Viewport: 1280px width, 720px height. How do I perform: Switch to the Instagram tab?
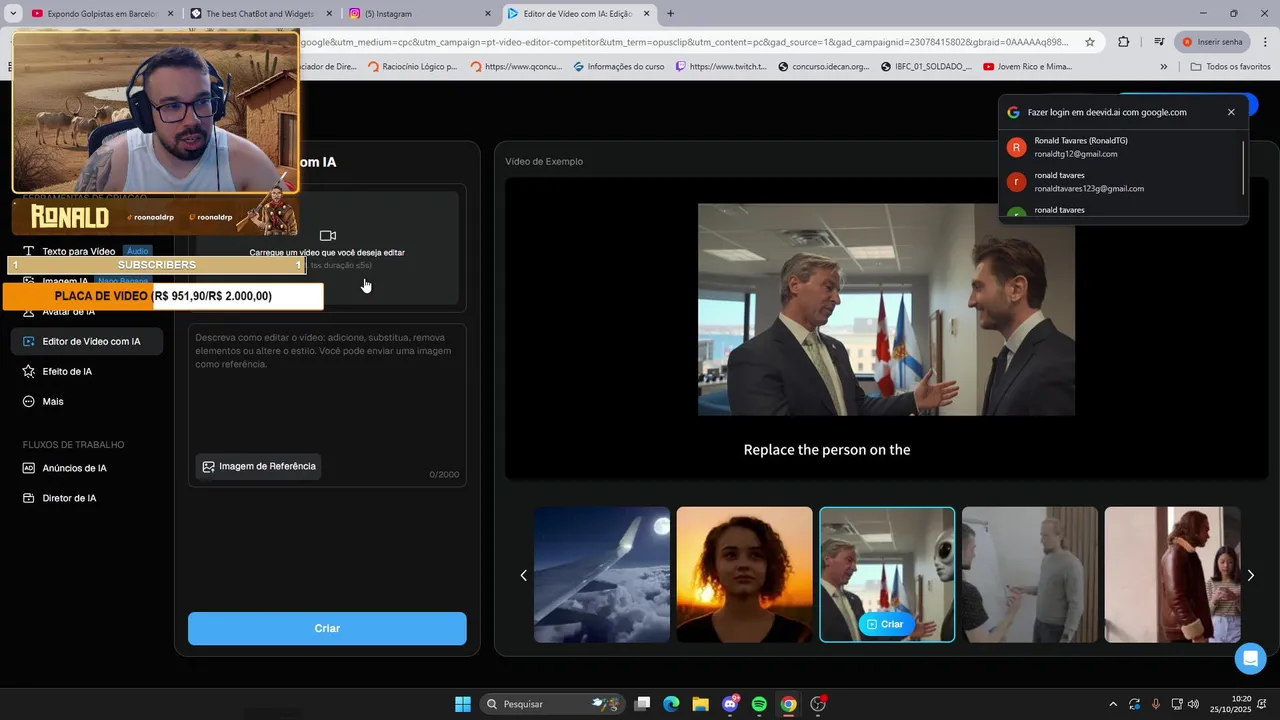coord(418,14)
